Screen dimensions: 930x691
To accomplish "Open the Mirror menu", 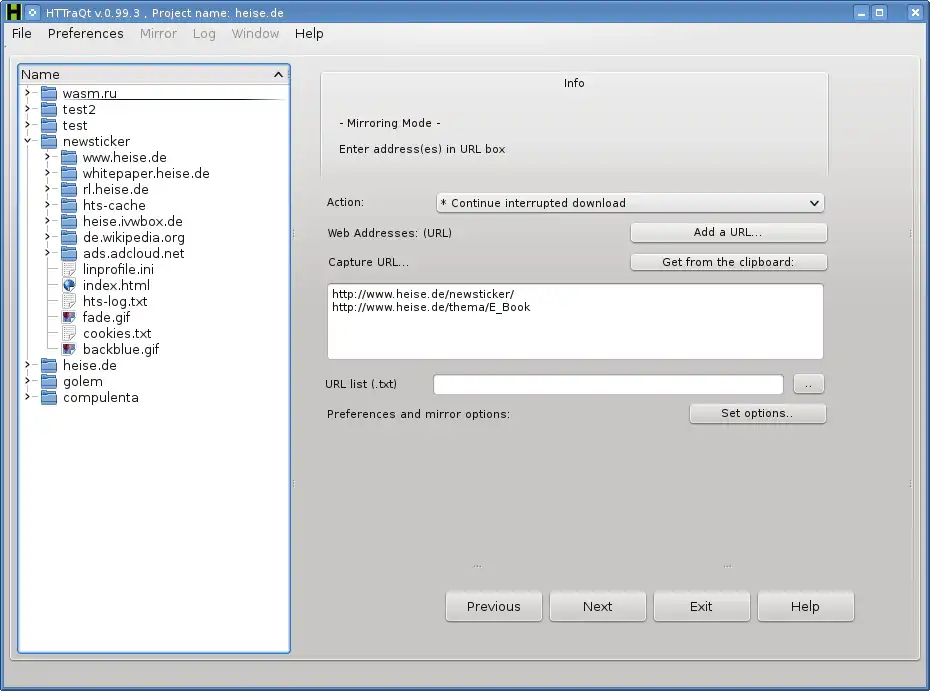I will tap(158, 33).
